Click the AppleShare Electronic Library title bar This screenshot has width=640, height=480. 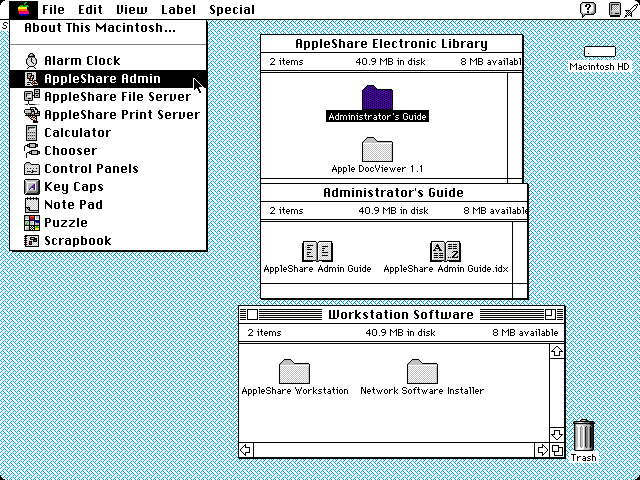click(x=391, y=44)
